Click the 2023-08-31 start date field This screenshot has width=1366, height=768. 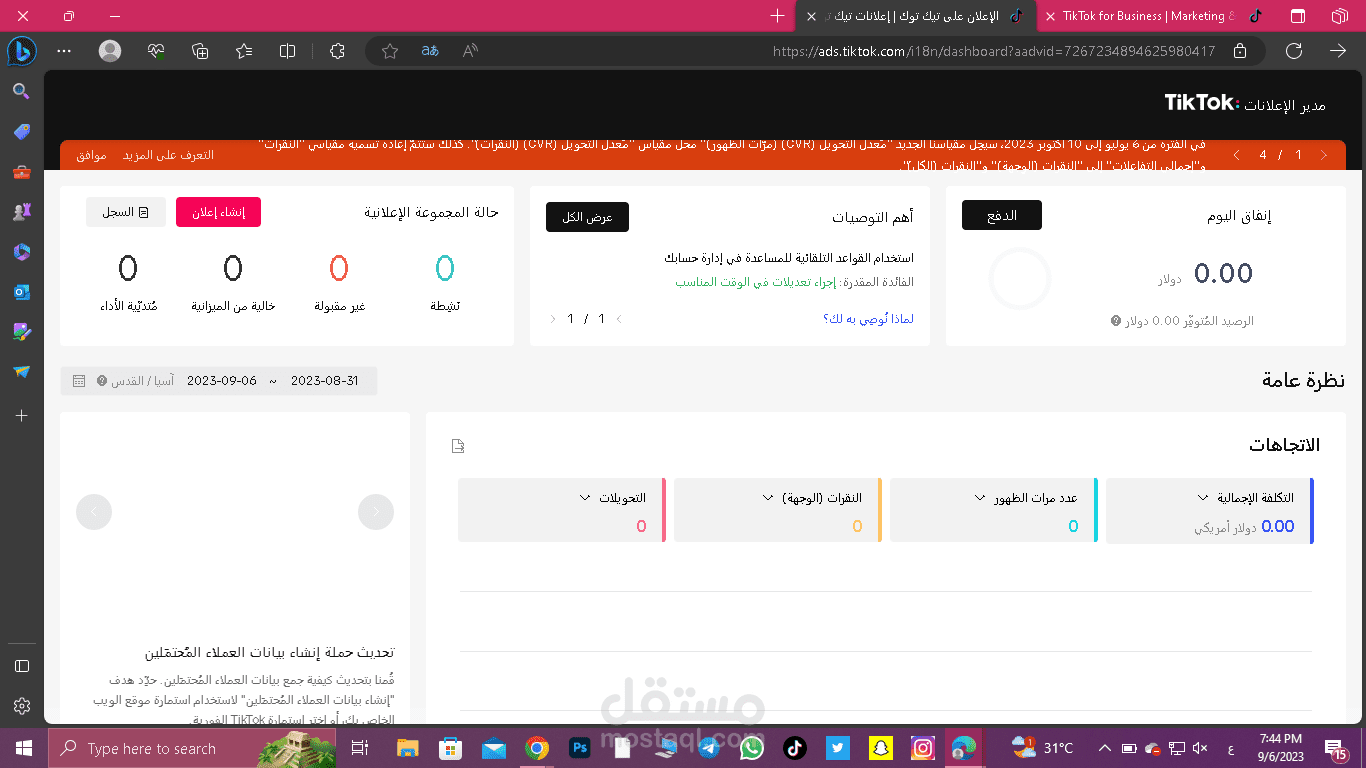[x=324, y=381]
